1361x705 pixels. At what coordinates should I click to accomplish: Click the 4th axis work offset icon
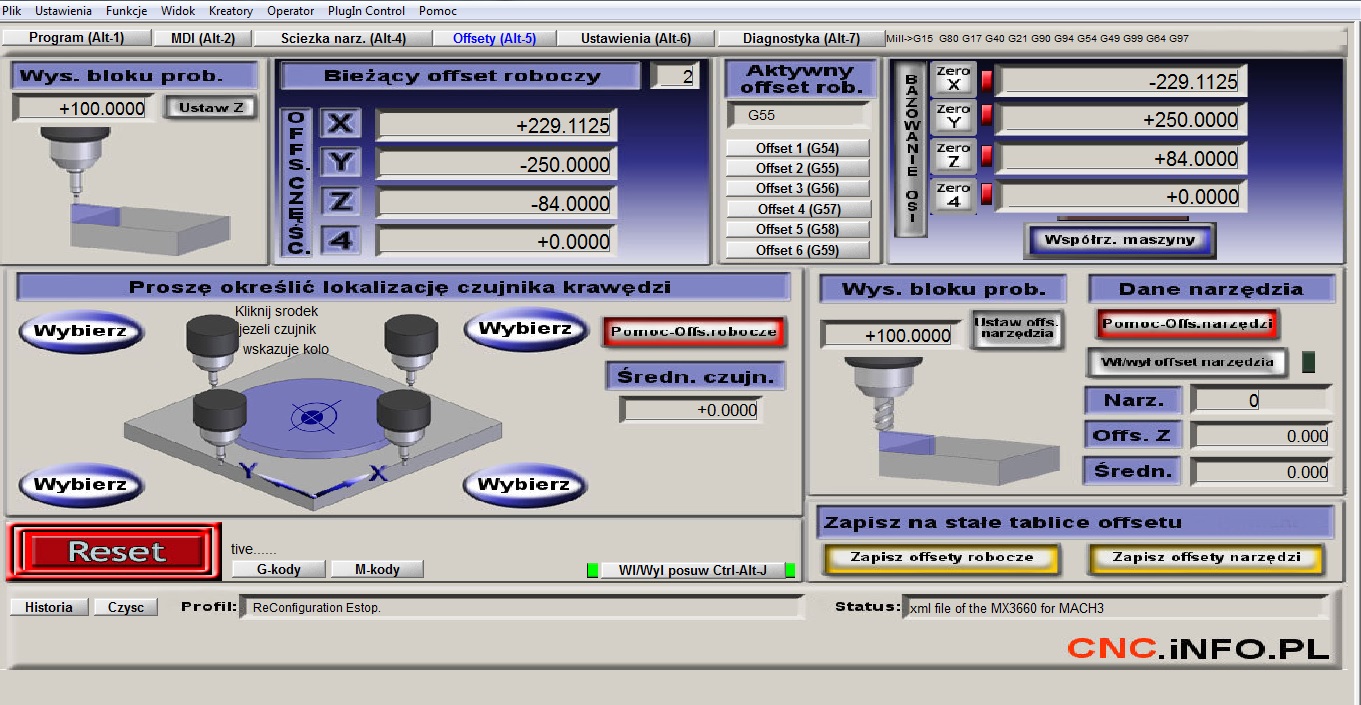click(x=341, y=240)
